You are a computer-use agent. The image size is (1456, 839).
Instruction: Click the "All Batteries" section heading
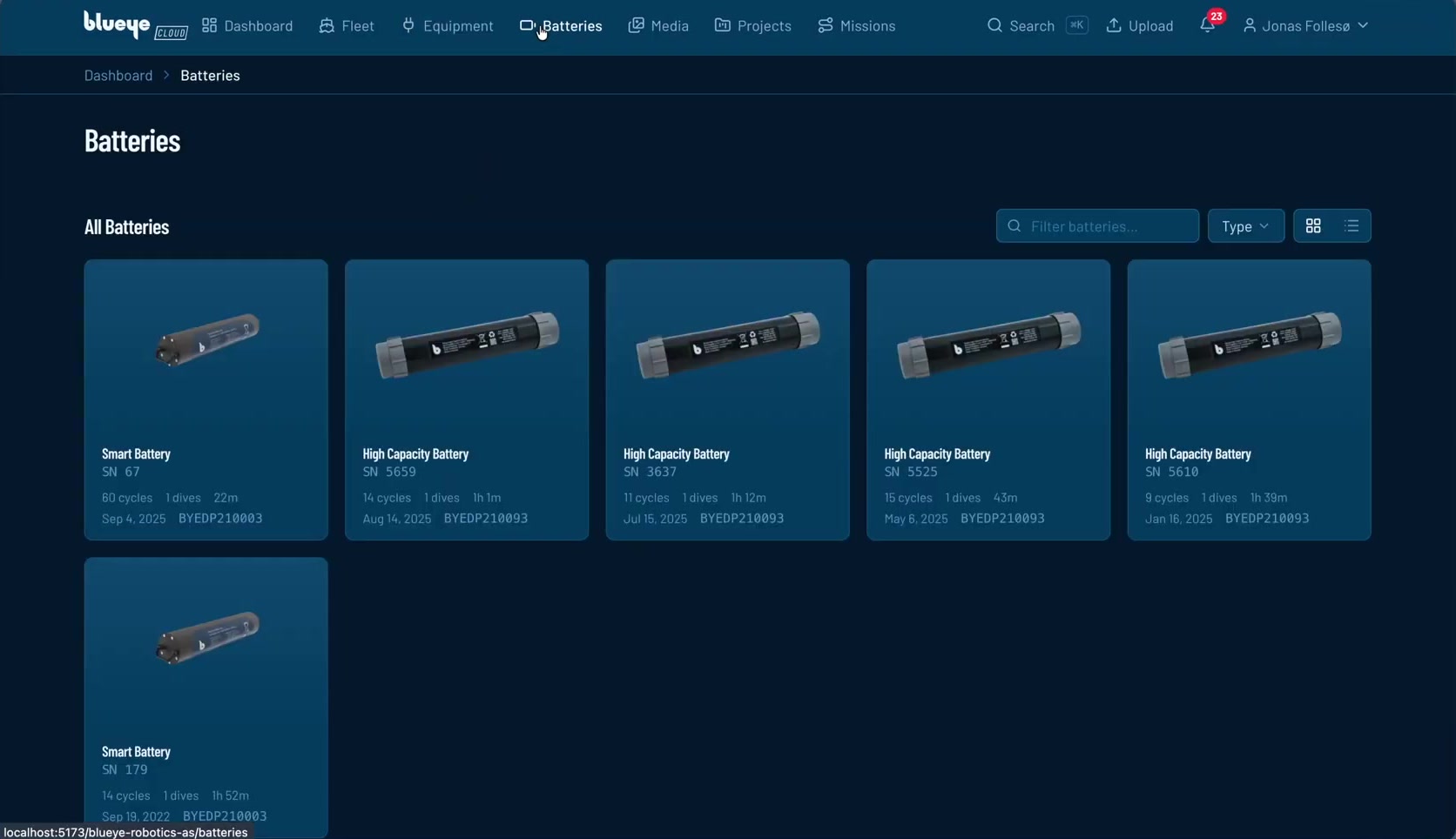(127, 226)
